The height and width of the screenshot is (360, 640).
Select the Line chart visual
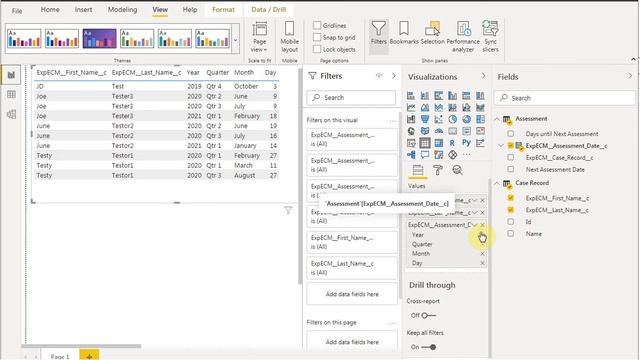(411, 107)
